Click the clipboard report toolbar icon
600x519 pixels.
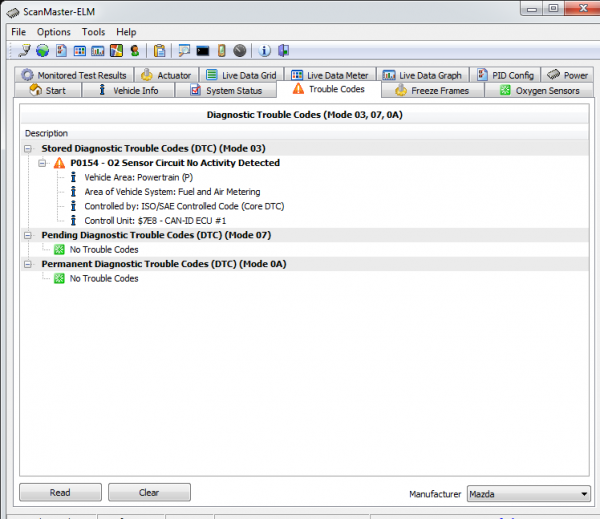tap(159, 50)
